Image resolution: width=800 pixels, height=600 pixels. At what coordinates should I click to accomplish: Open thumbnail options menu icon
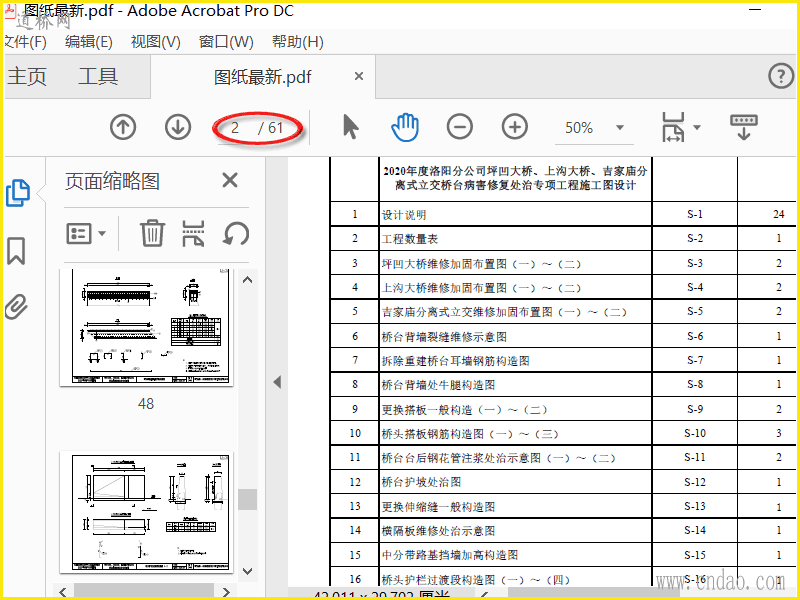click(x=86, y=234)
